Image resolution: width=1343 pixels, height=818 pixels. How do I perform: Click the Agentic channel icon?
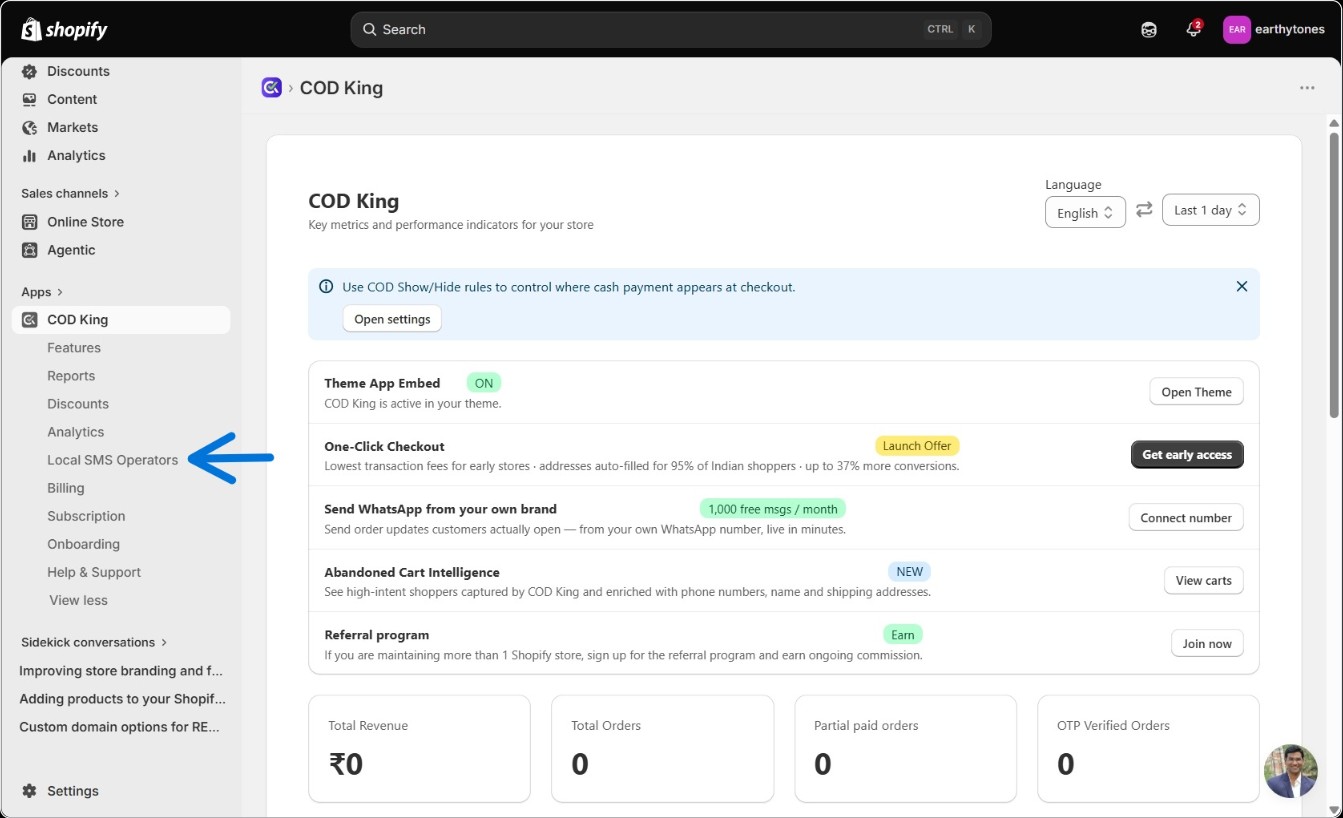pyautogui.click(x=29, y=250)
